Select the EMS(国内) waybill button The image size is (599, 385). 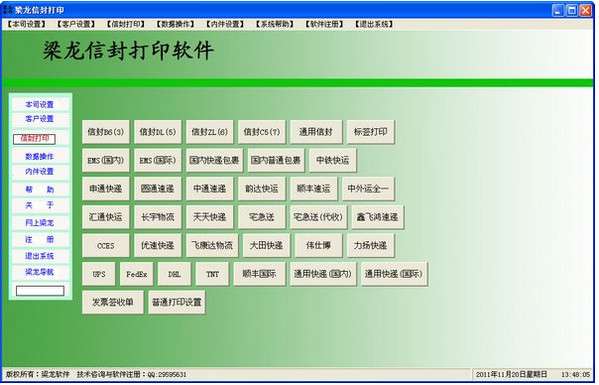(105, 160)
